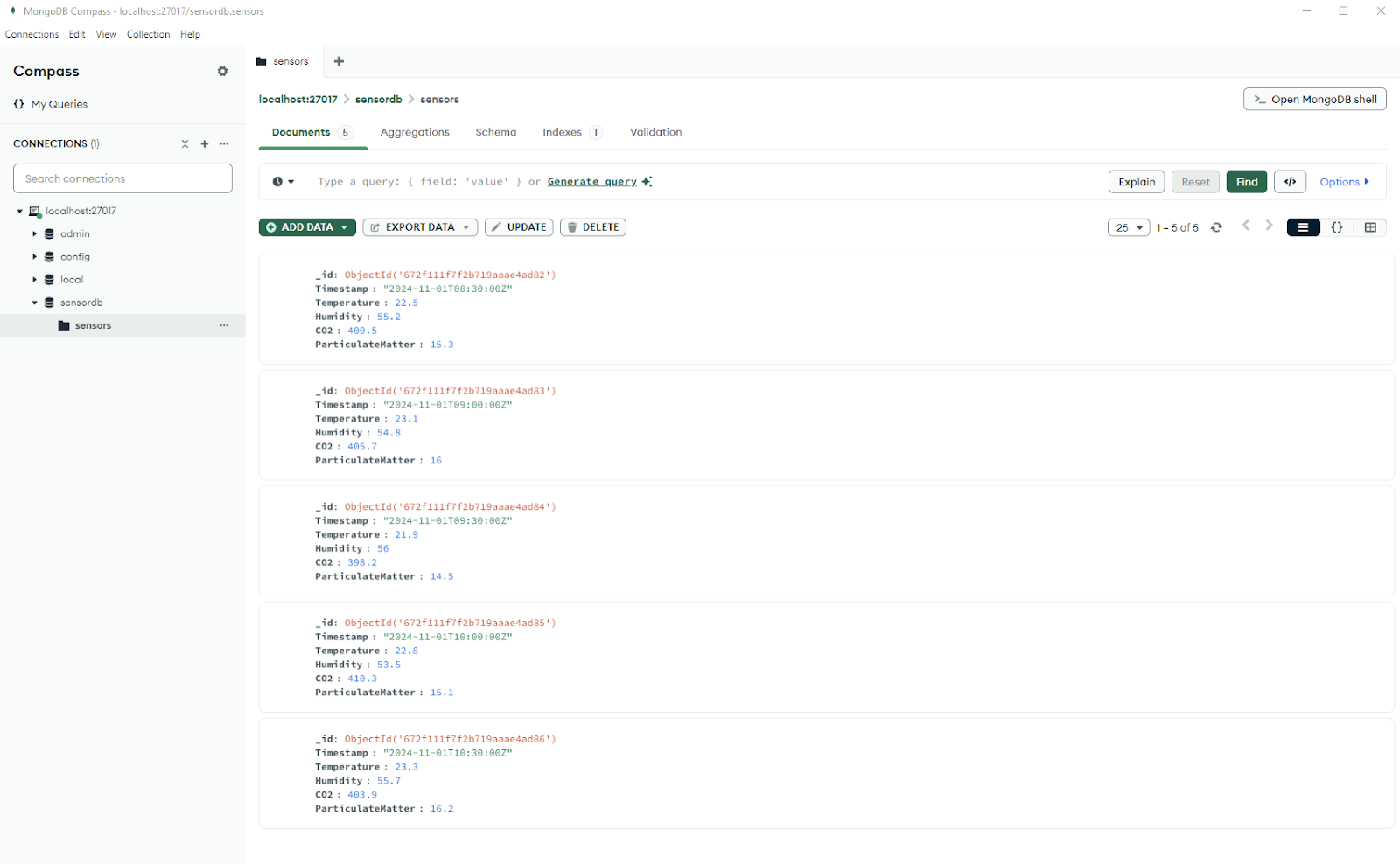This screenshot has width=1400, height=864.
Task: Expand the config database
Action: (35, 257)
